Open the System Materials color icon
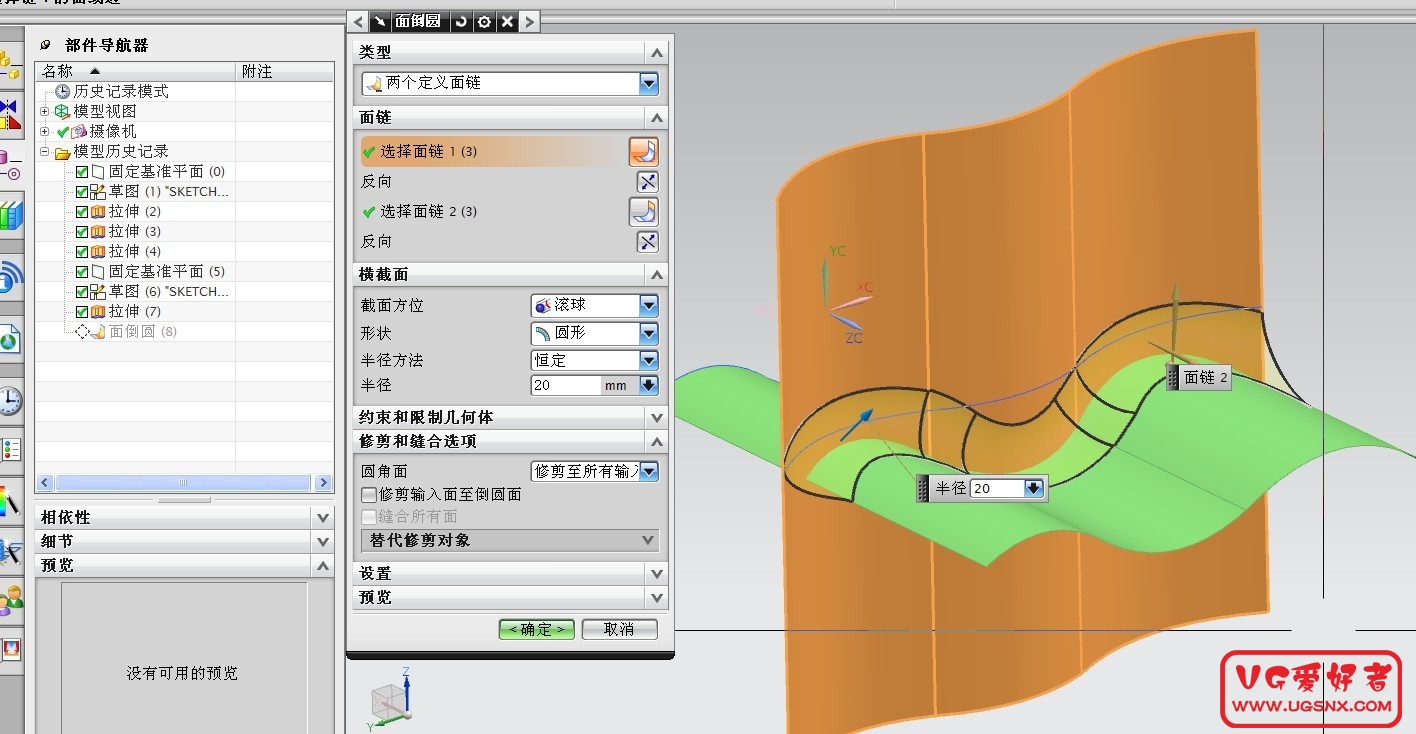This screenshot has height=734, width=1416. 9,500
